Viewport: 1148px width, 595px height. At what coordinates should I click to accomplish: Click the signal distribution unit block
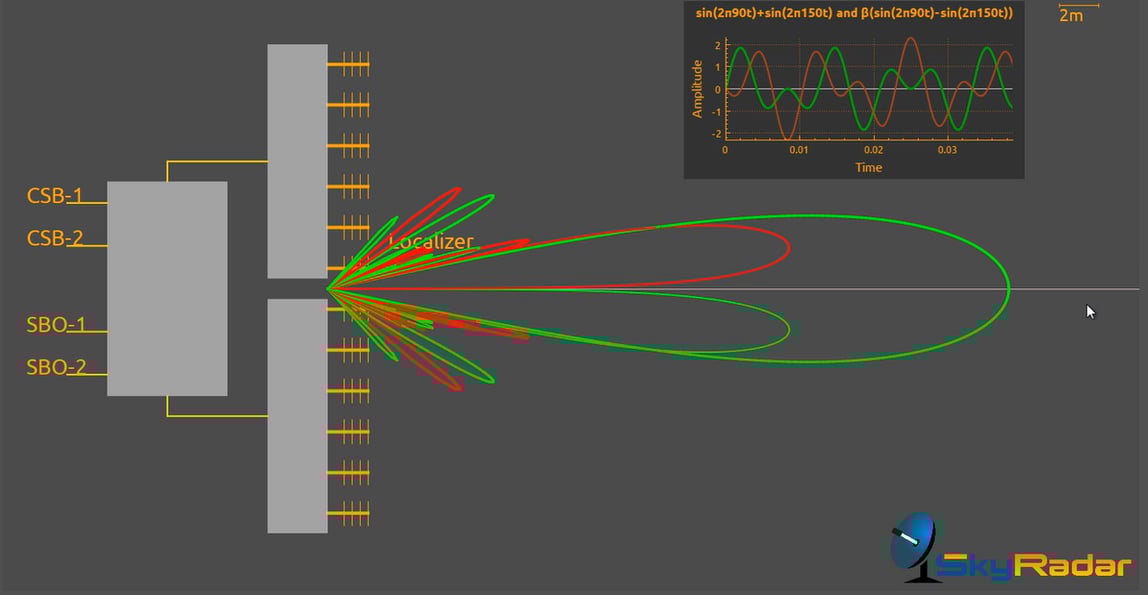pos(168,288)
